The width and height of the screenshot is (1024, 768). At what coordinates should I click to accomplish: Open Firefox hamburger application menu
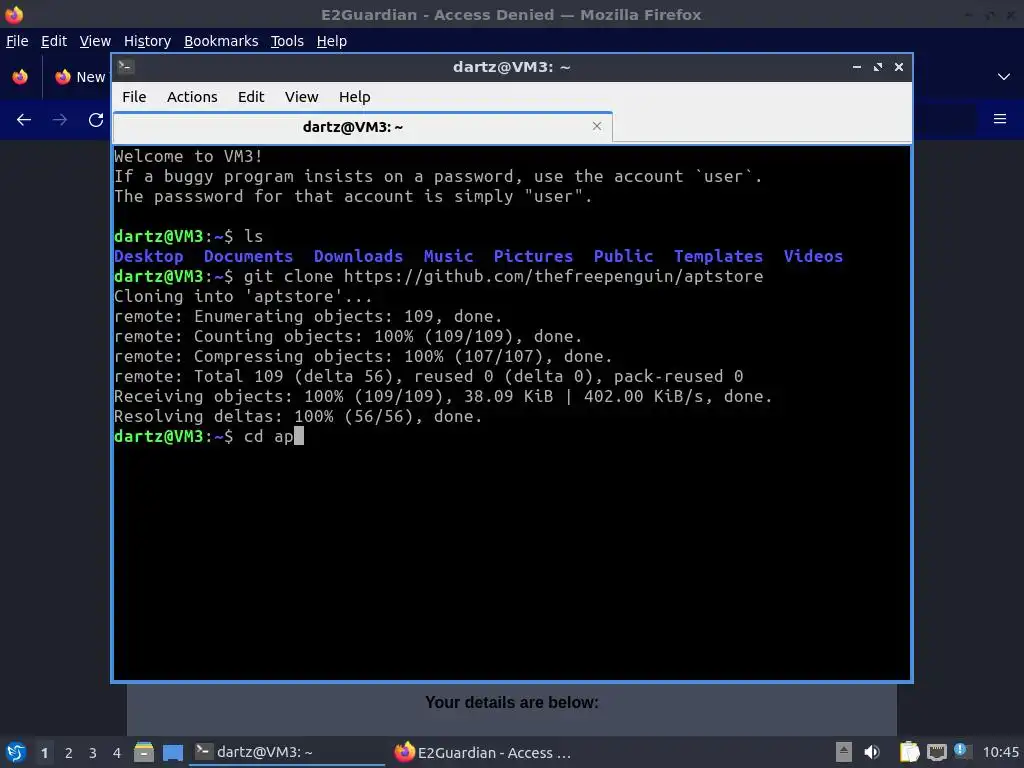[1000, 119]
